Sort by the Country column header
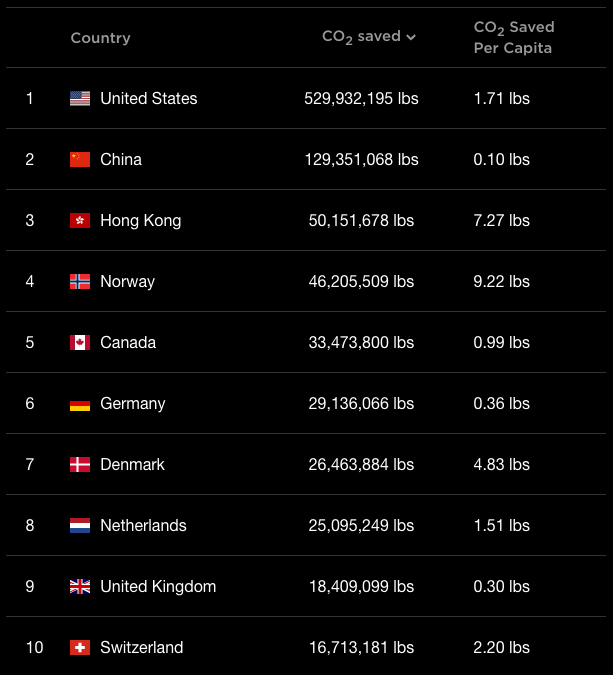 point(100,38)
